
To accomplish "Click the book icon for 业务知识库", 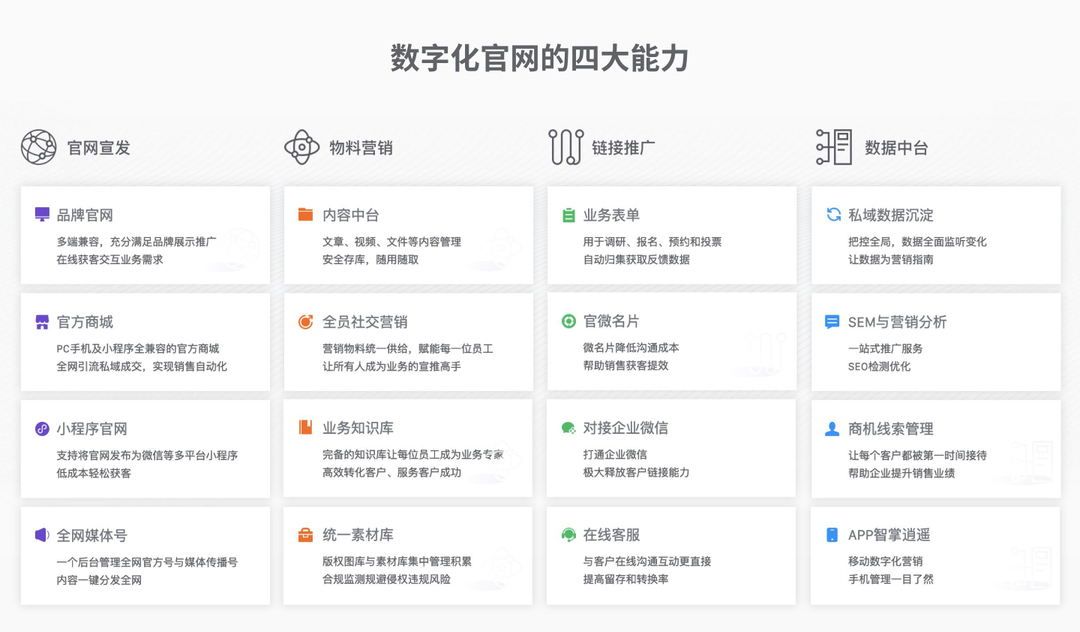I will tap(305, 428).
